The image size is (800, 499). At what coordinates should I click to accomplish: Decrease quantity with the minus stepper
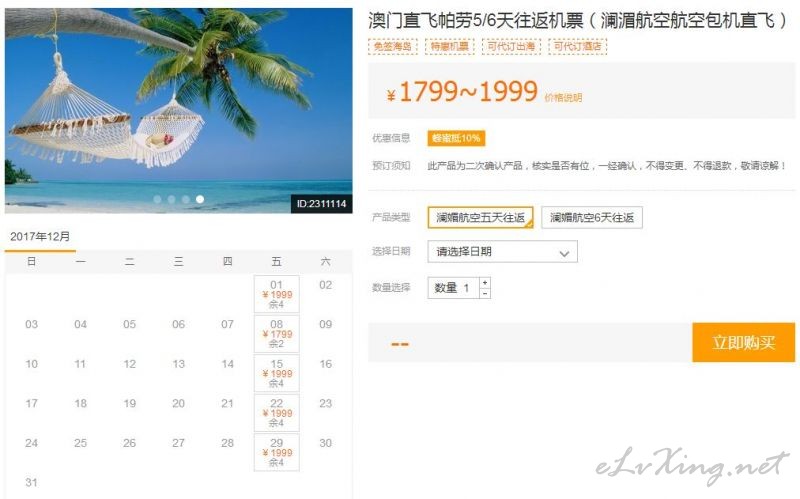click(485, 293)
